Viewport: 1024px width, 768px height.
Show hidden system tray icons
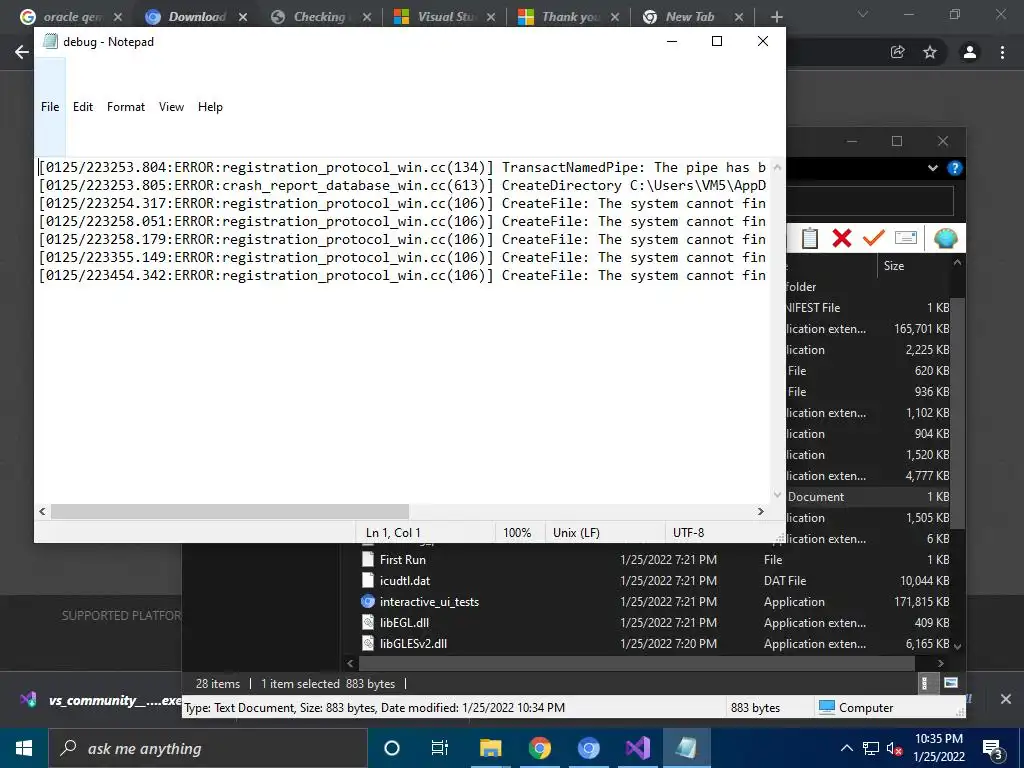846,748
